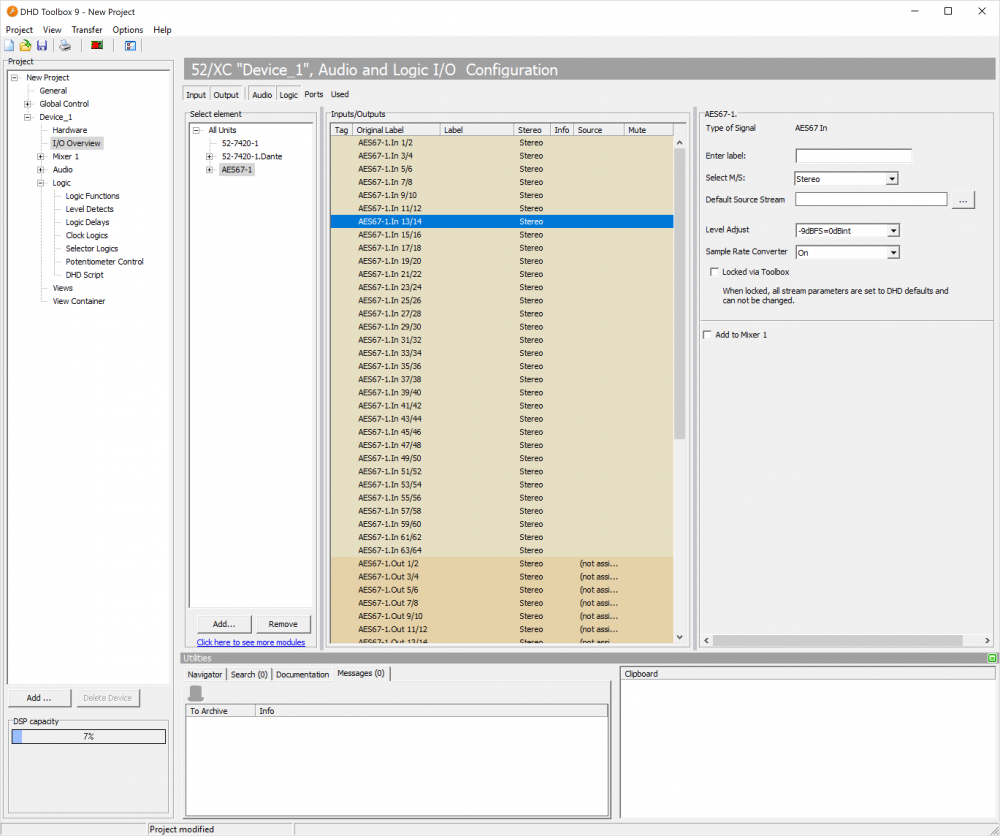1000x836 pixels.
Task: Switch to the Output filter tab
Action: 226,94
